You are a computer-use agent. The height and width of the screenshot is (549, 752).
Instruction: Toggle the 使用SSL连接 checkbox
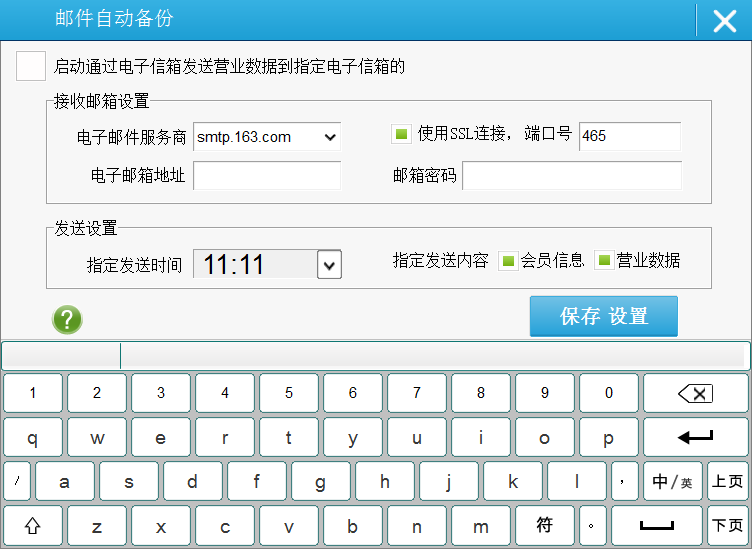coord(401,134)
